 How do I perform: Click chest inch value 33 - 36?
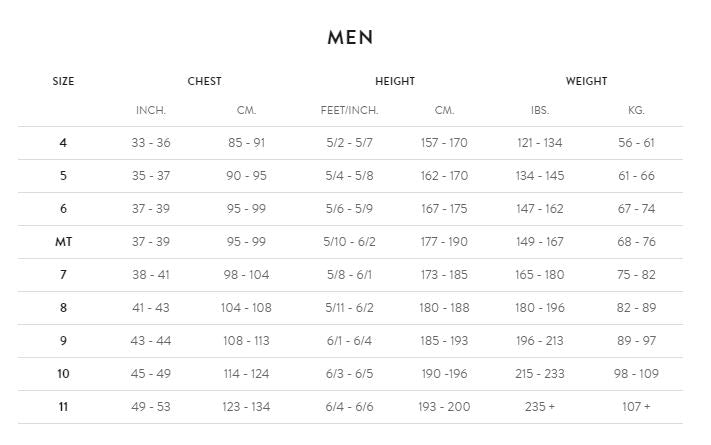[151, 143]
